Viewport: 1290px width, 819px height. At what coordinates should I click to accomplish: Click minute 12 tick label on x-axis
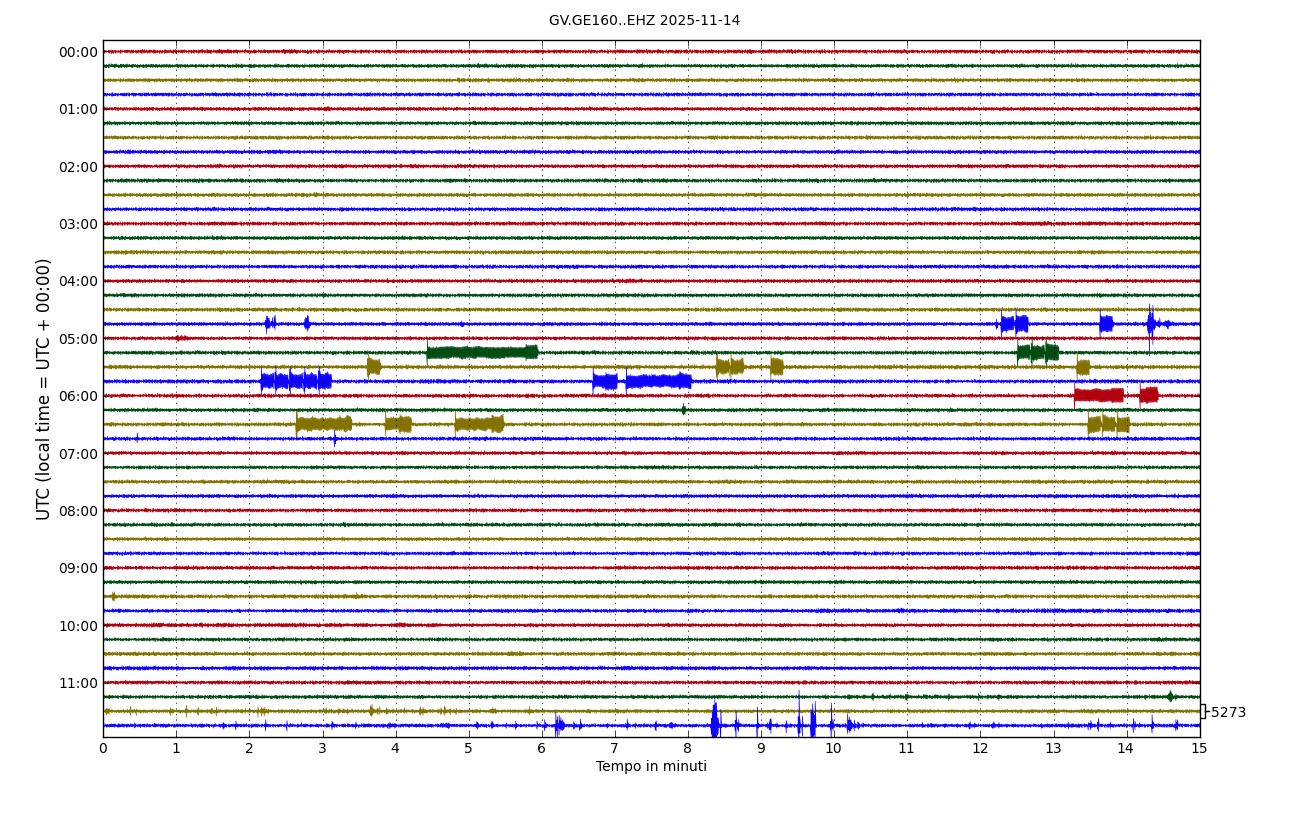pos(980,749)
